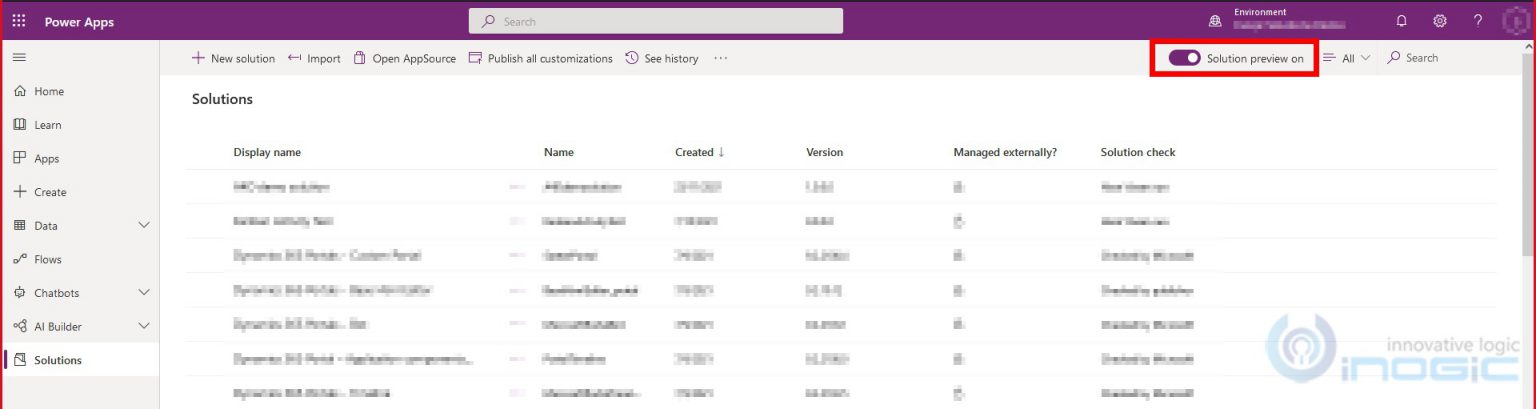Click the top Power Apps search box
The width and height of the screenshot is (1536, 409).
[656, 21]
